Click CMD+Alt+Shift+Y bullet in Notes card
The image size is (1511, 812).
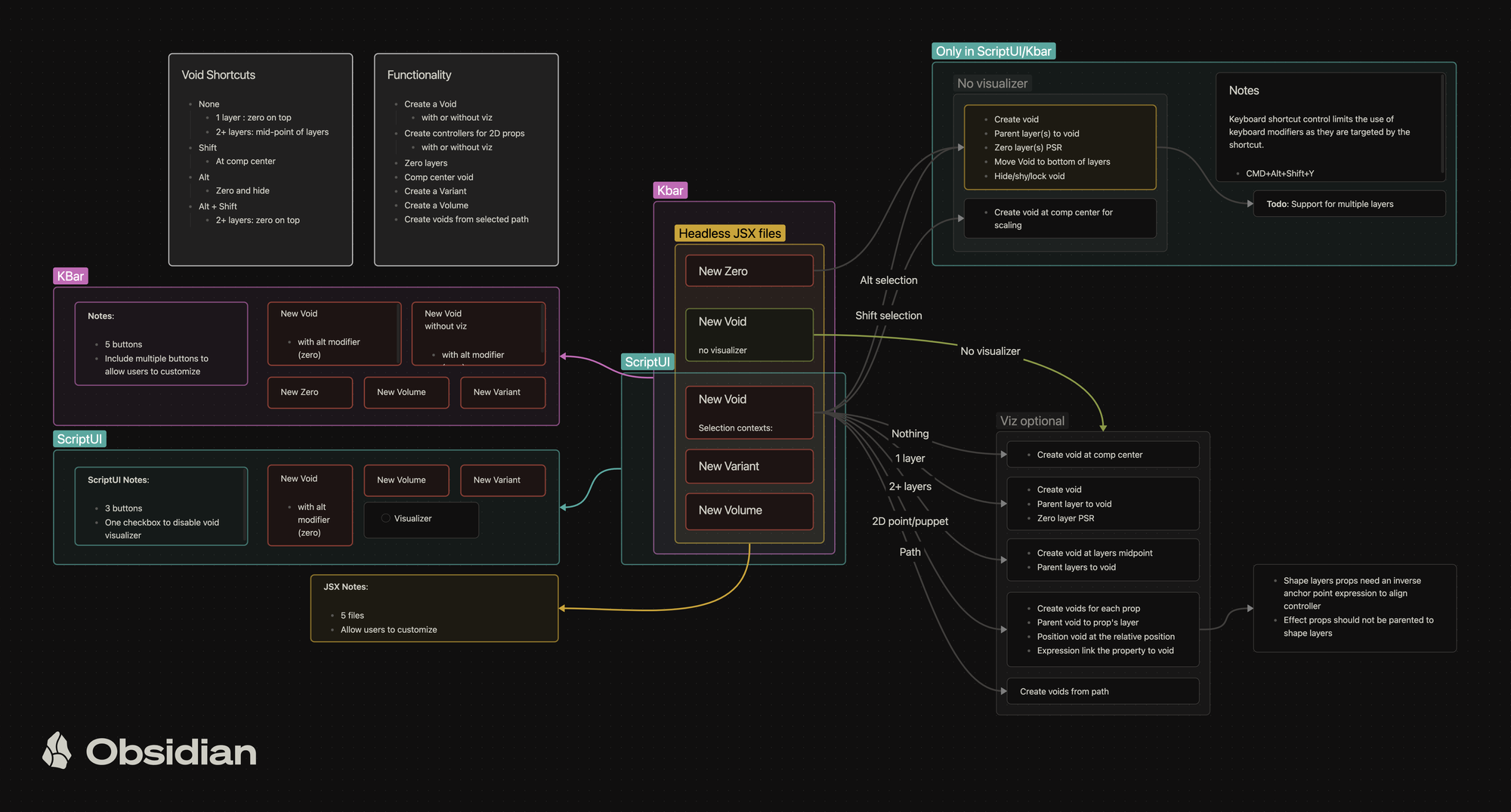pos(1279,174)
